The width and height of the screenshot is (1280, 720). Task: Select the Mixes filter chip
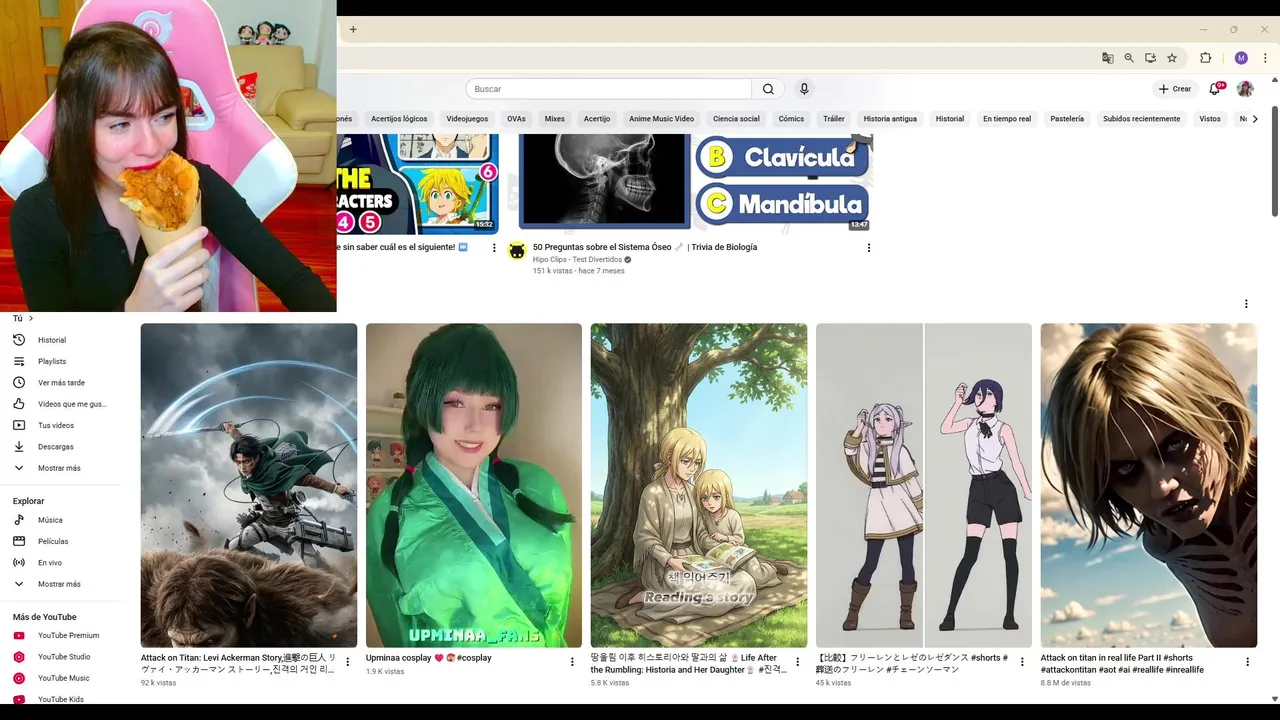[x=555, y=119]
